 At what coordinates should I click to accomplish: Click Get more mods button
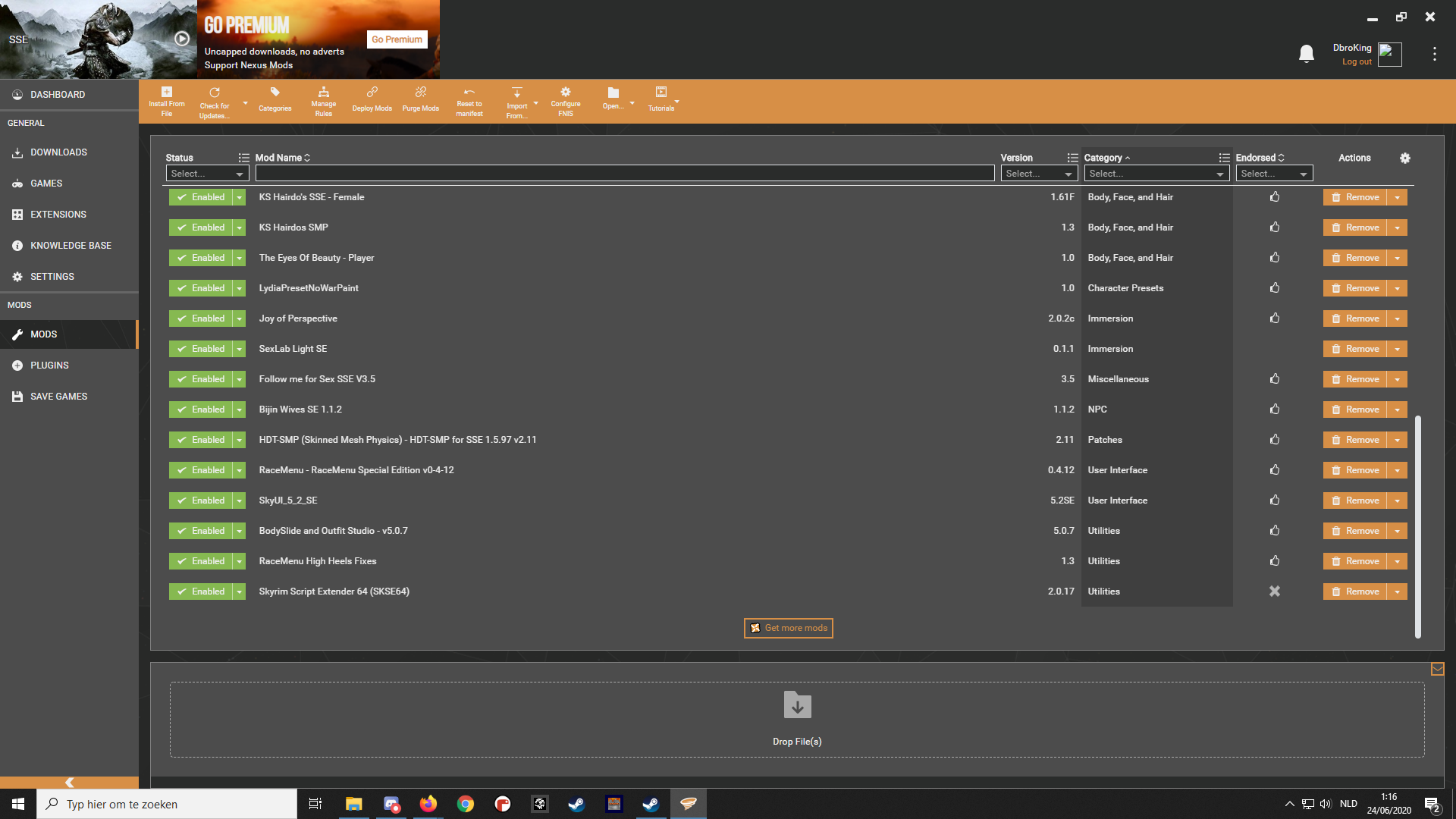[788, 628]
